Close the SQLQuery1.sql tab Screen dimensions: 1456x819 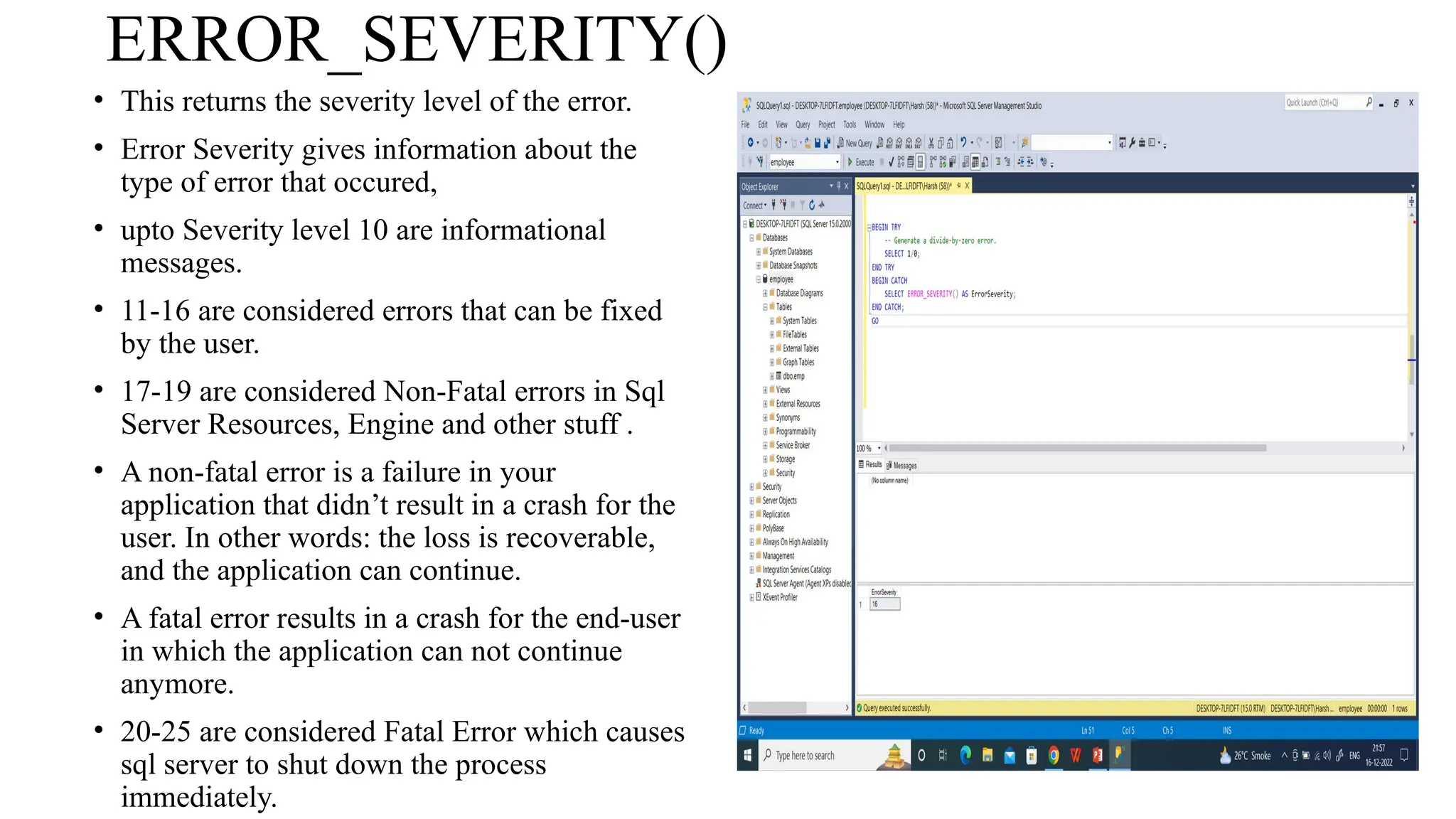pyautogui.click(x=967, y=186)
